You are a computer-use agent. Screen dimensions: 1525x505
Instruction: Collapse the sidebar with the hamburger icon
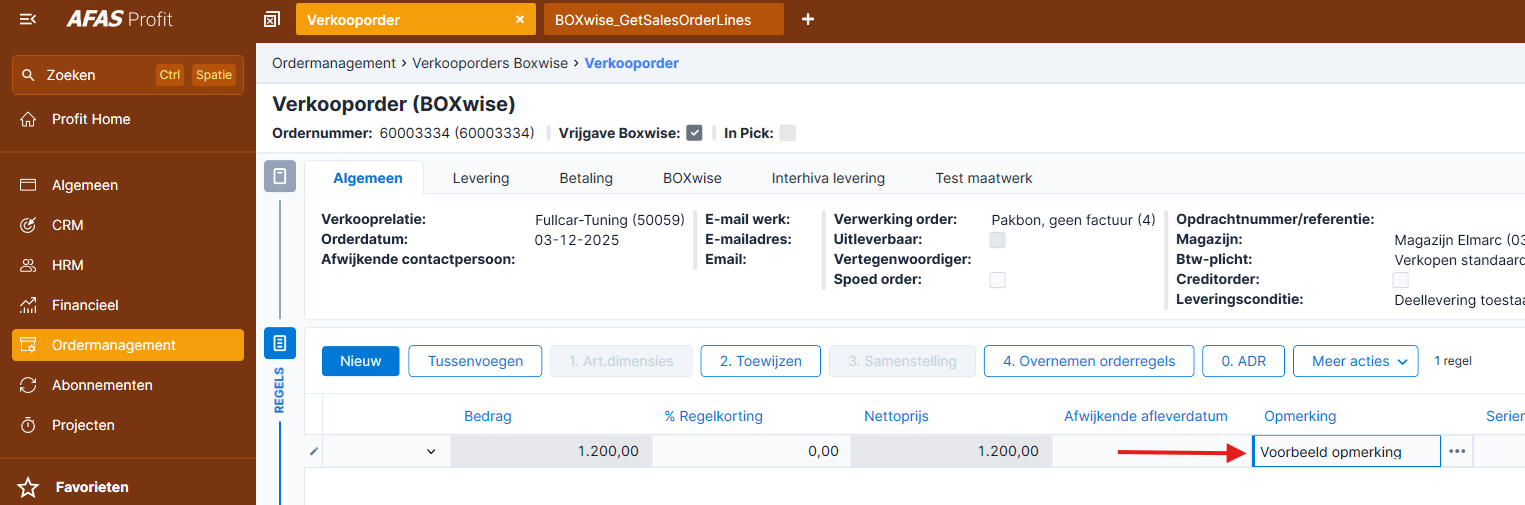pos(28,19)
